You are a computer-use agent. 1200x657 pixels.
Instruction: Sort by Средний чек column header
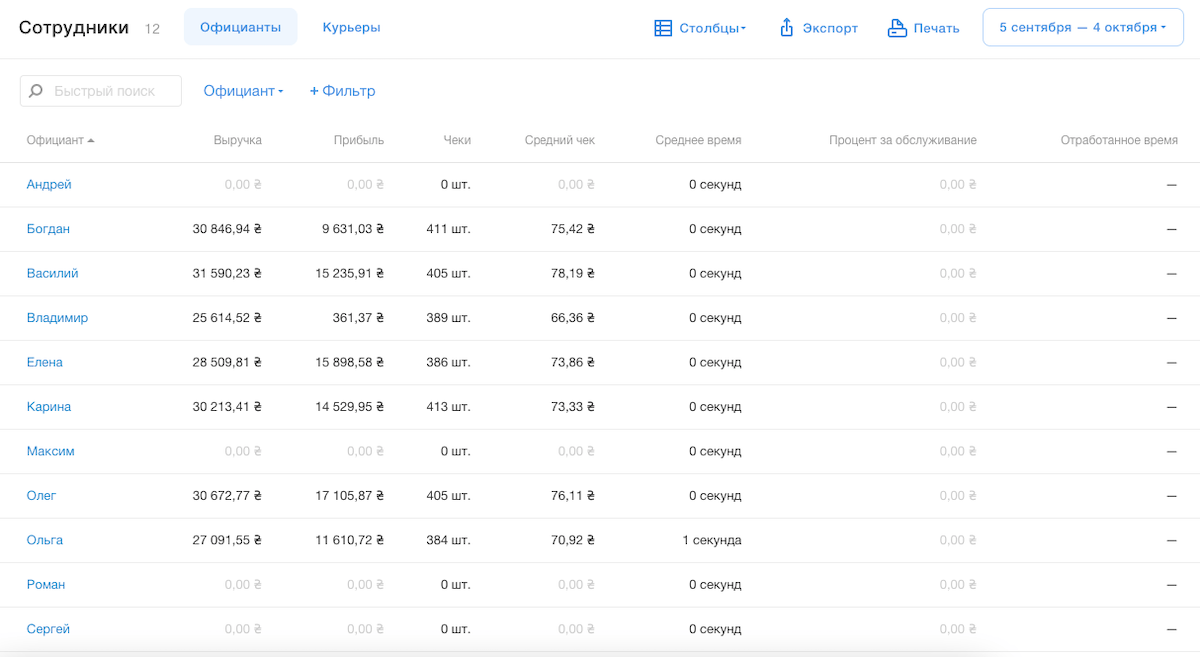click(x=559, y=141)
